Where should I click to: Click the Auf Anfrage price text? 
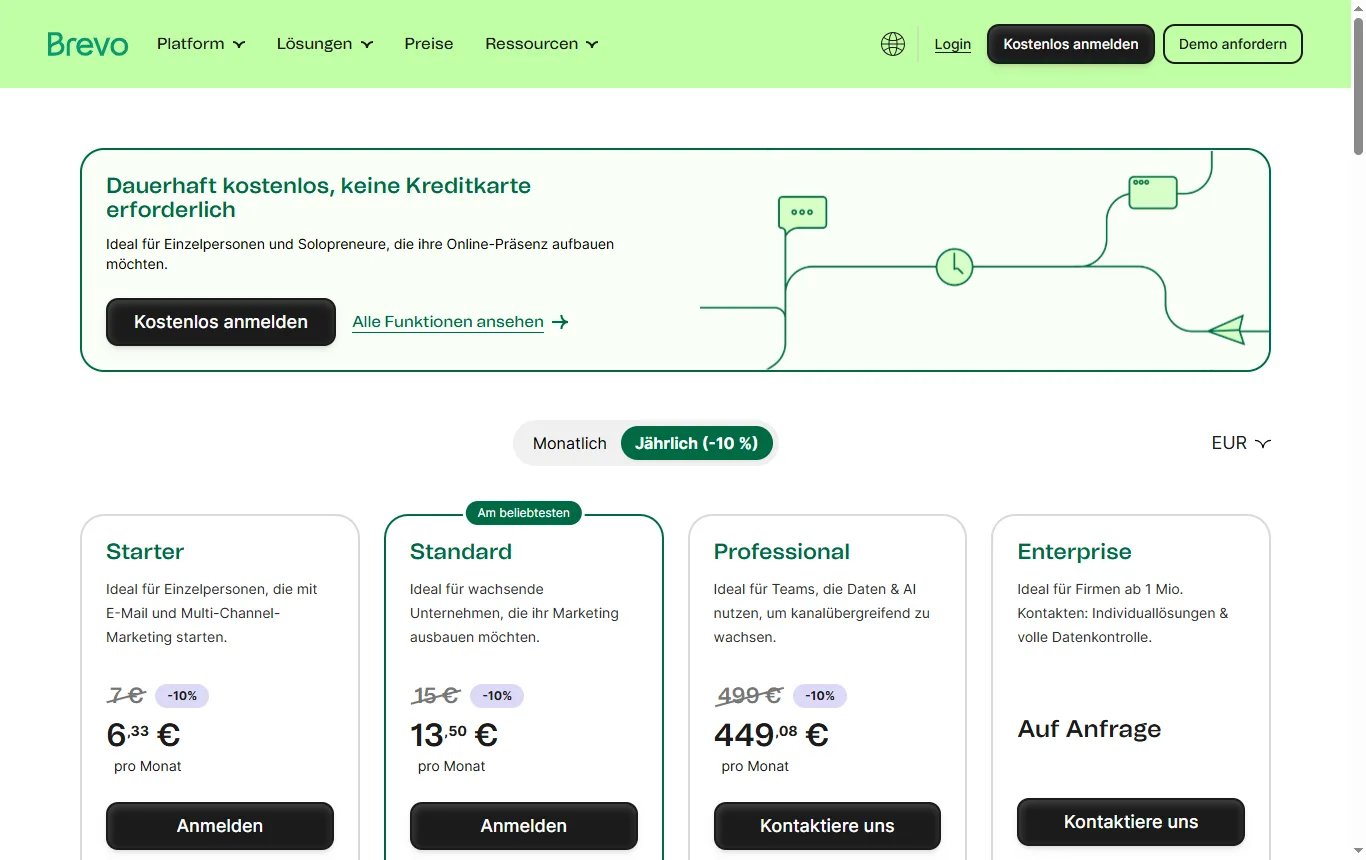click(x=1090, y=729)
